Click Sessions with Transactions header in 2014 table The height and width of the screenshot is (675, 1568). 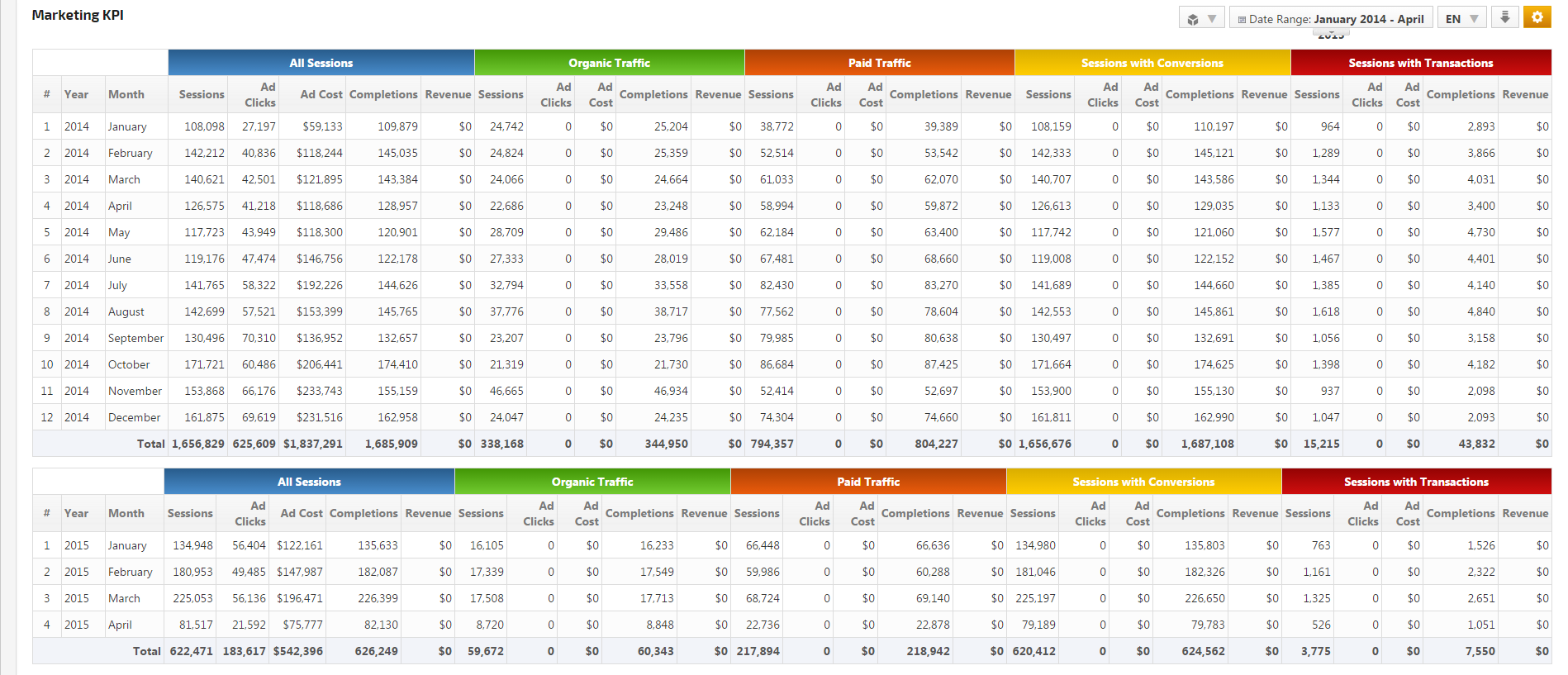pyautogui.click(x=1420, y=63)
